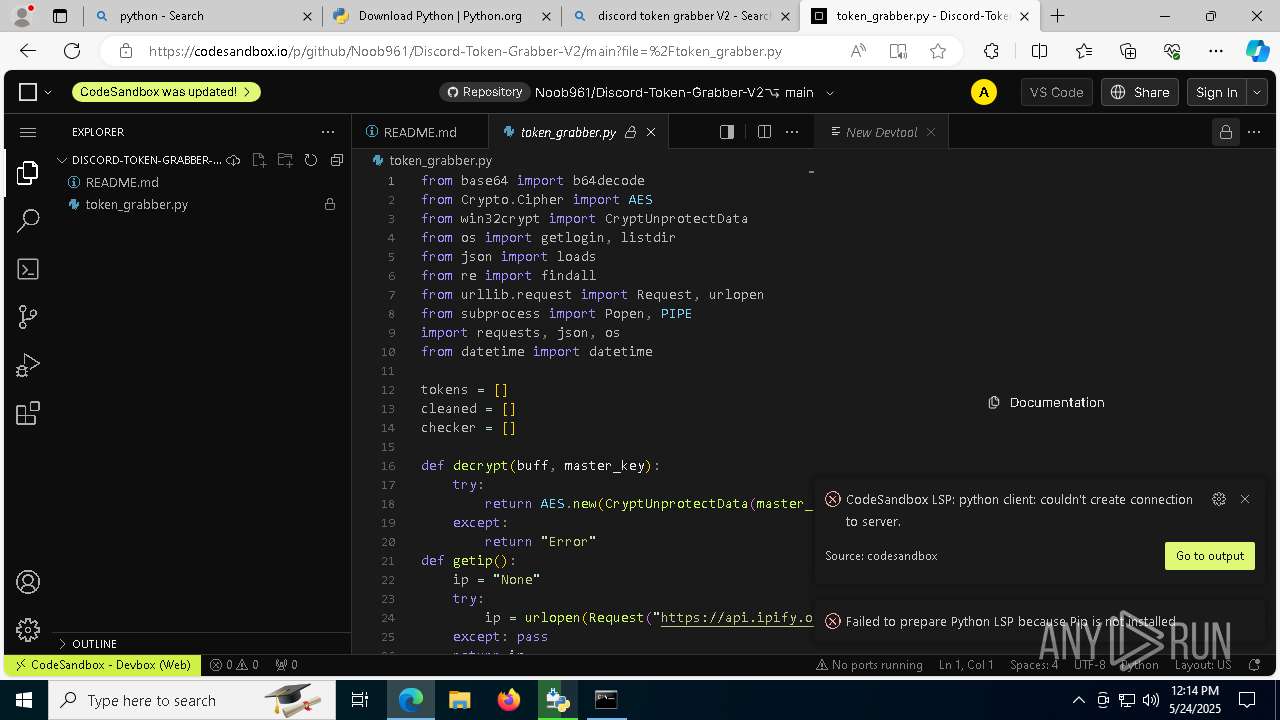
Task: Open notification settings gear for LSP error
Action: 1219,499
